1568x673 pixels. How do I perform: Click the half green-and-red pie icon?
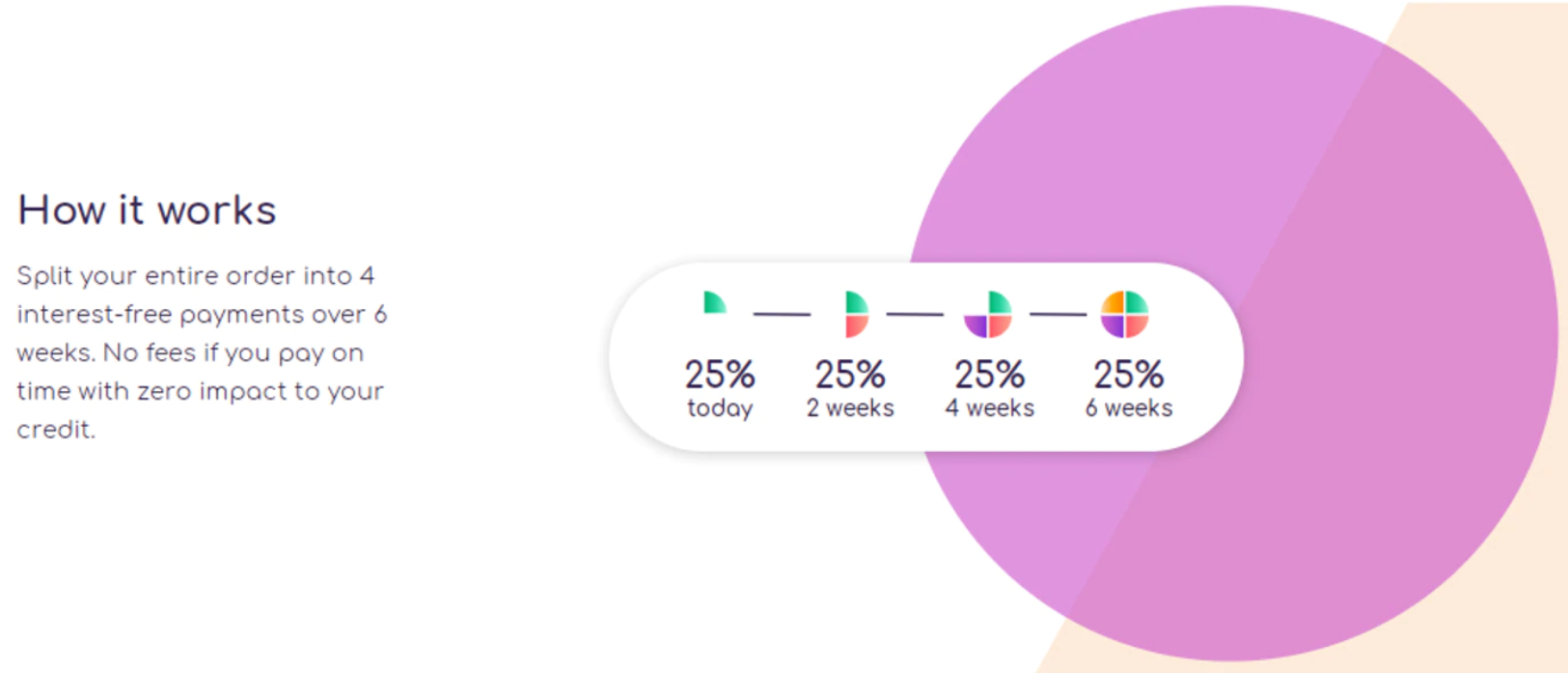tap(856, 314)
